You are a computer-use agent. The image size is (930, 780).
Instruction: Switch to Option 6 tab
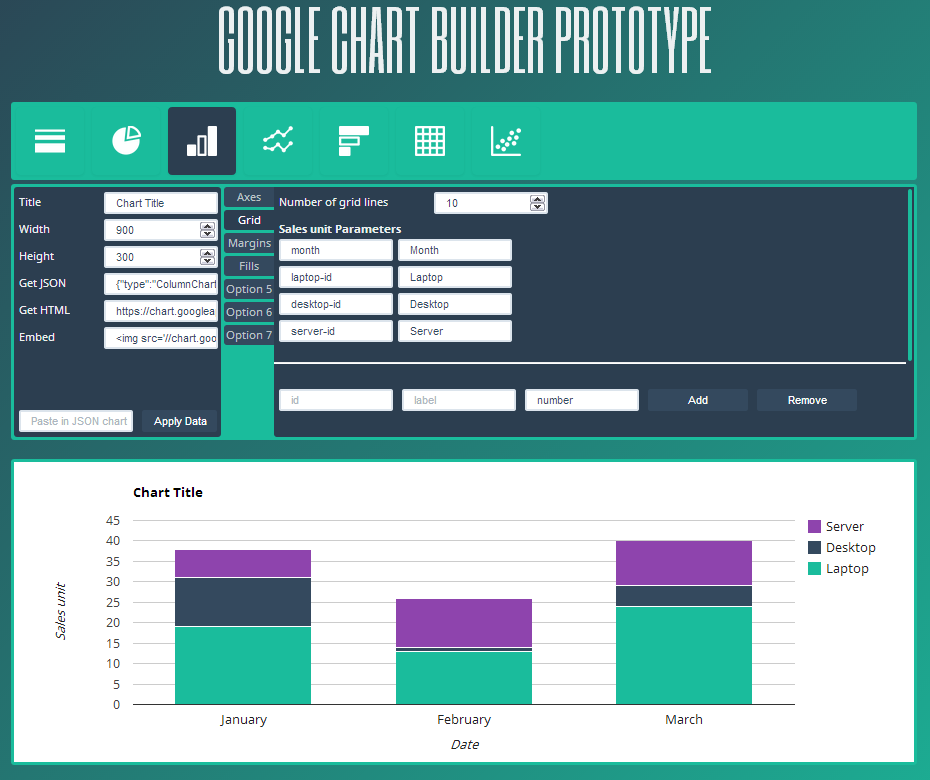tap(249, 313)
